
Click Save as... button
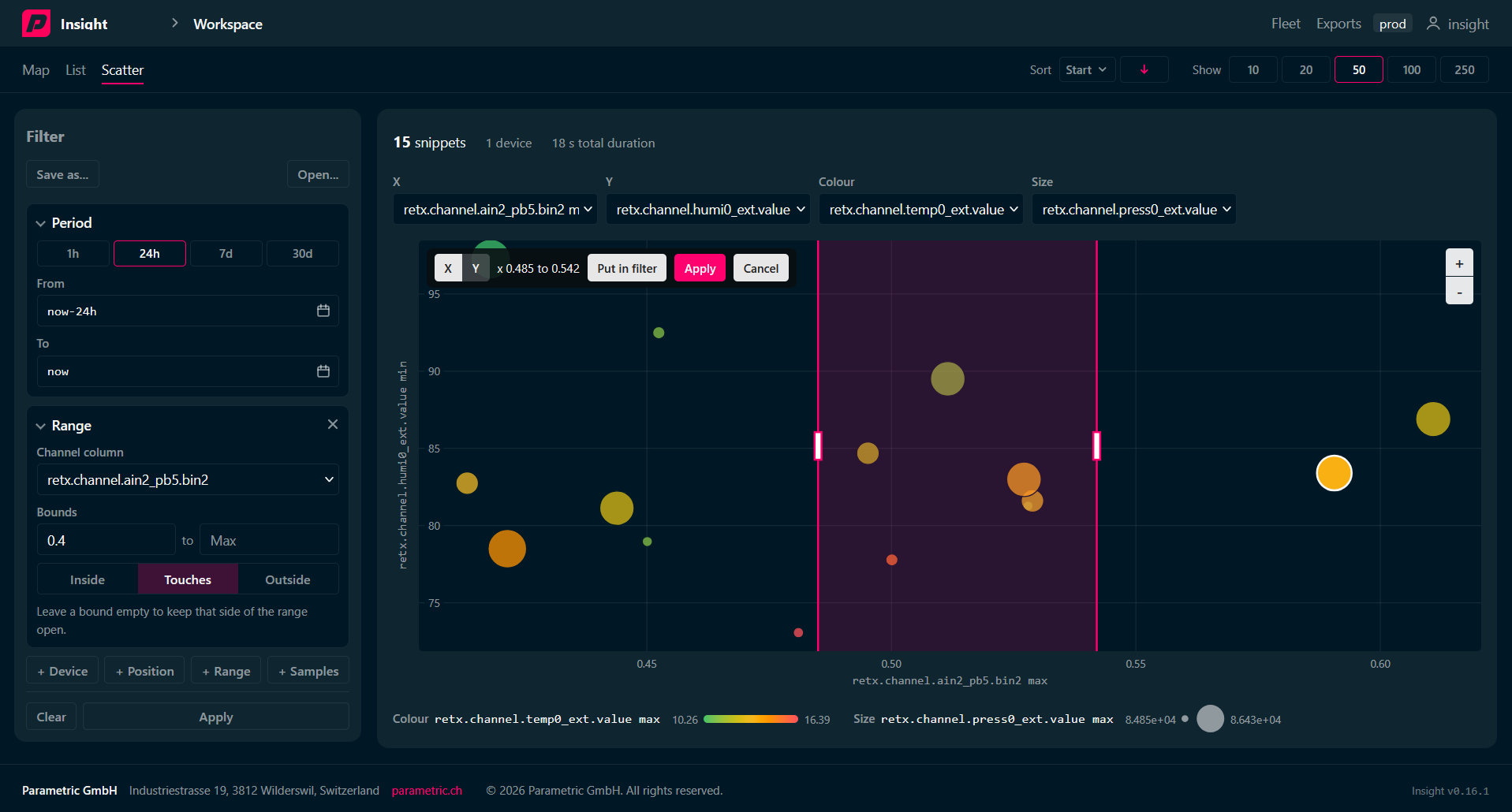coord(62,175)
